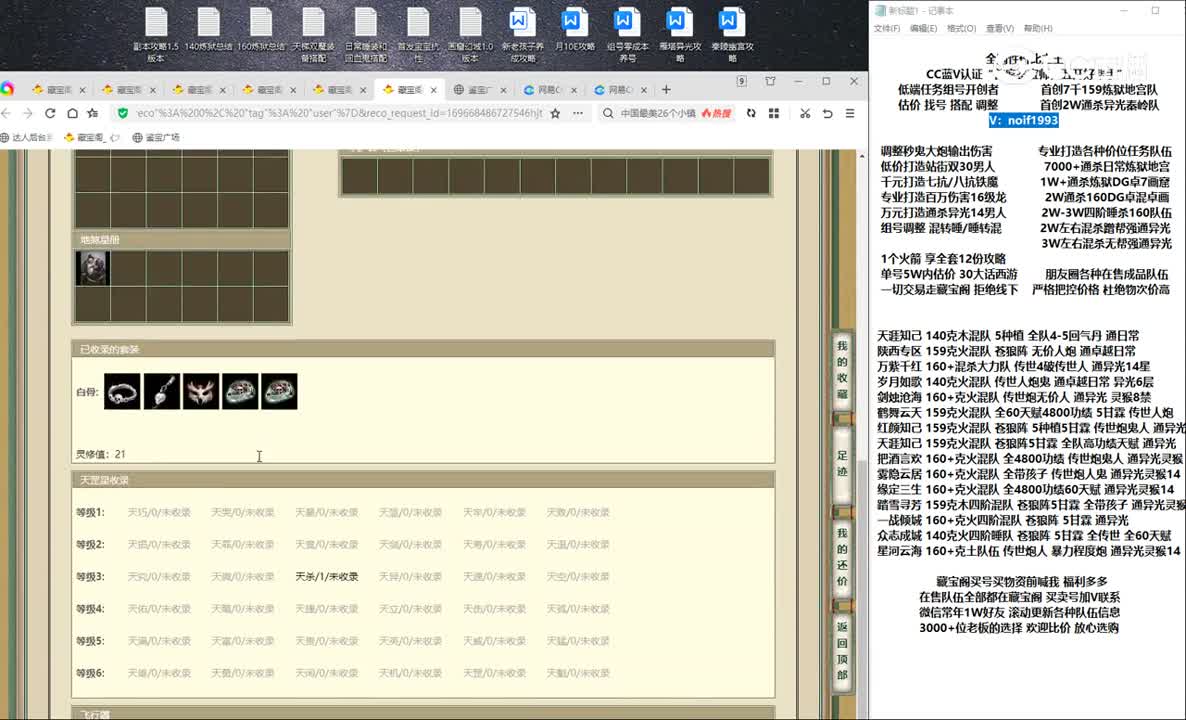
Task: Click the 灵修值: 21 text
Action: pos(101,455)
